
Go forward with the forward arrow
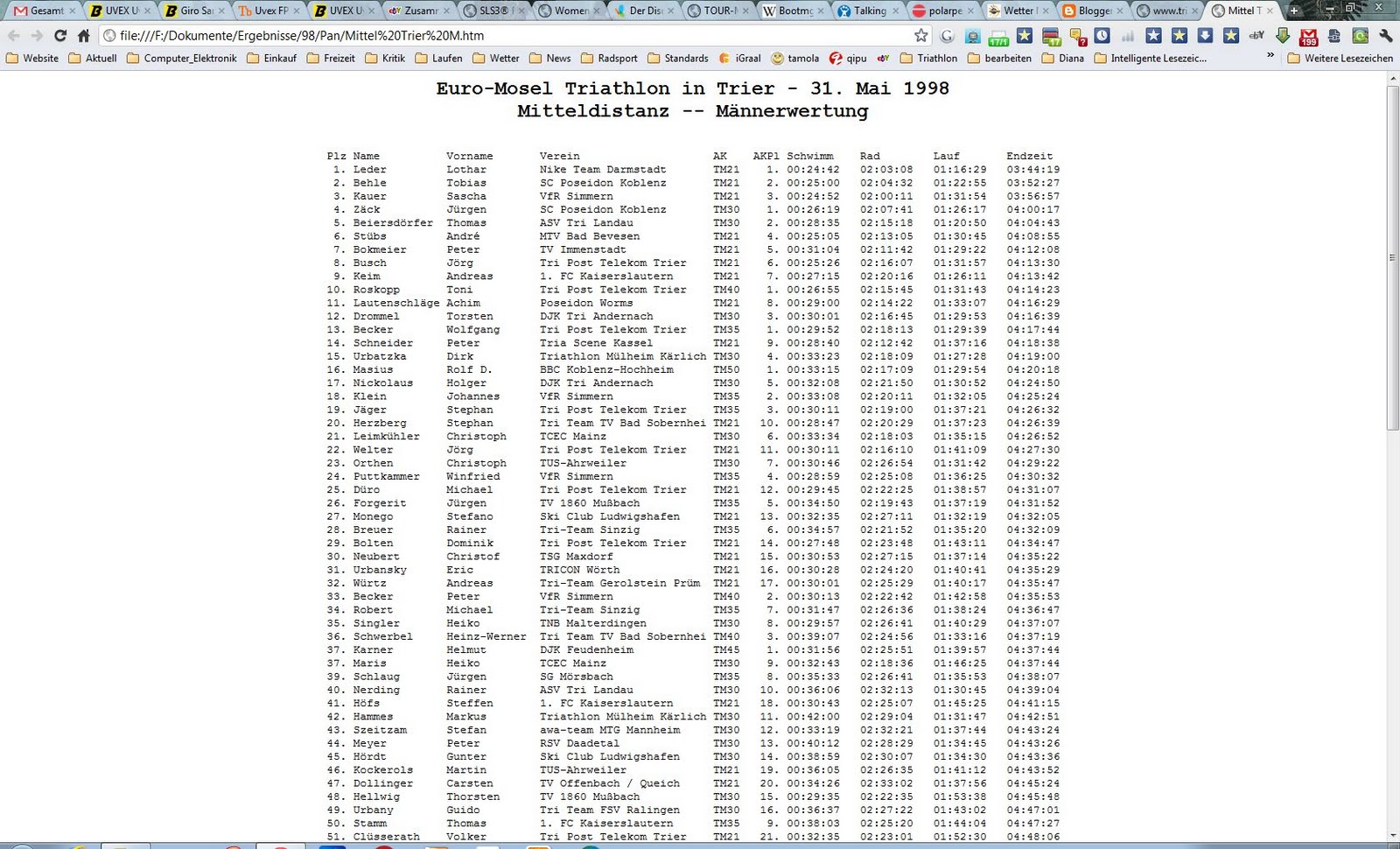(37, 36)
